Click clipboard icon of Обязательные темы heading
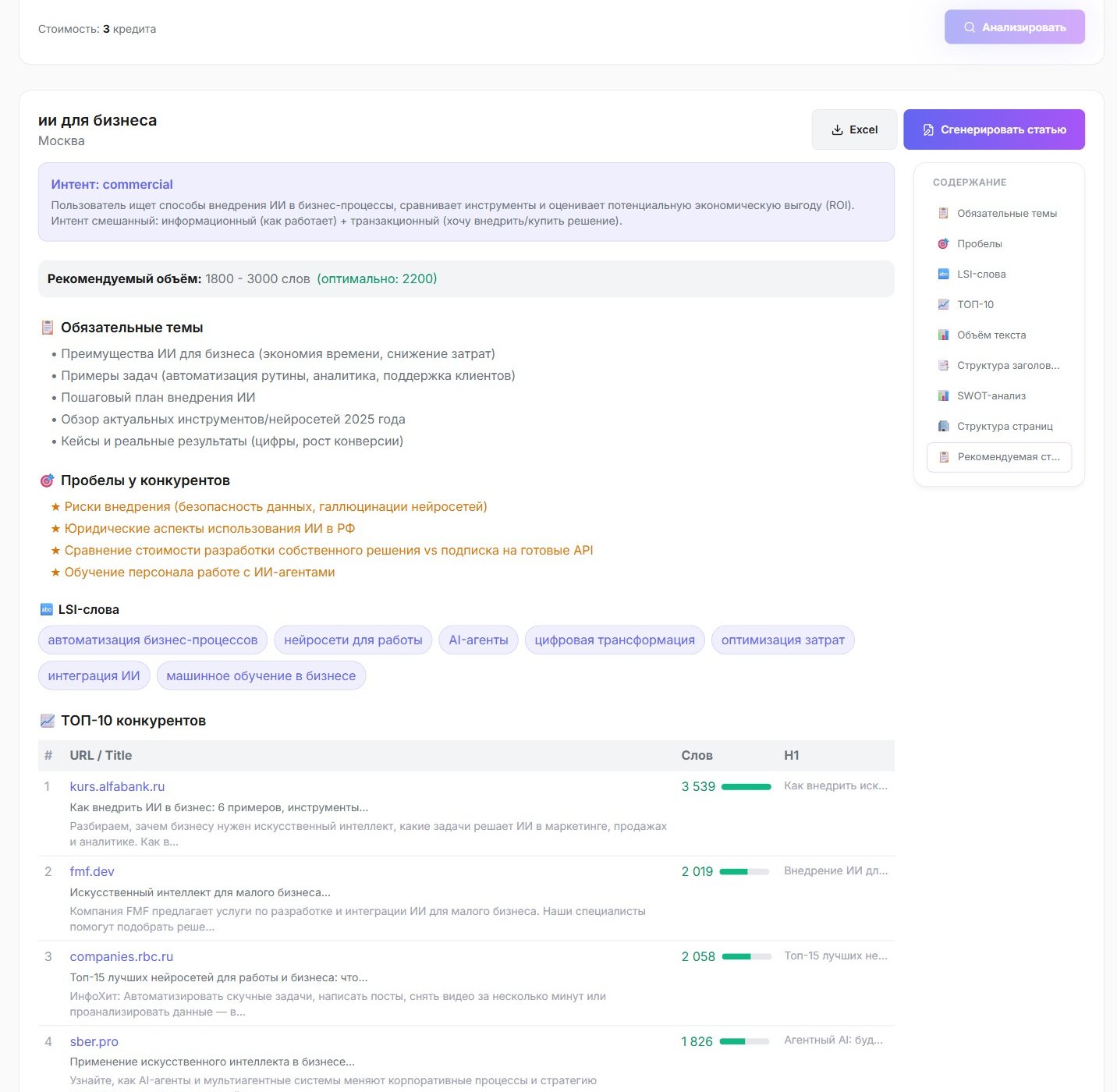 [x=47, y=328]
